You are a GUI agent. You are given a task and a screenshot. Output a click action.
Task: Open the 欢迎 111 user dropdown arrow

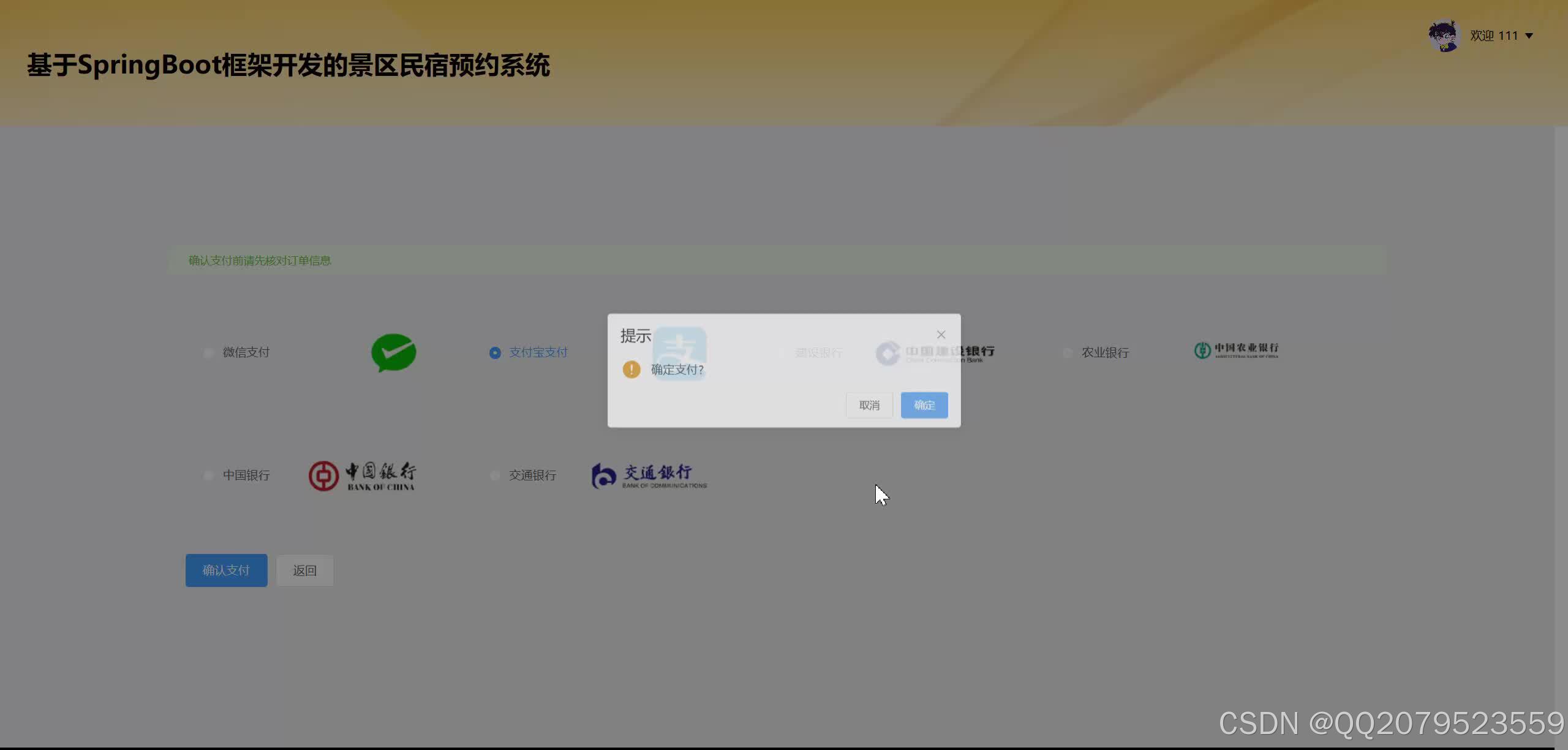(1529, 36)
